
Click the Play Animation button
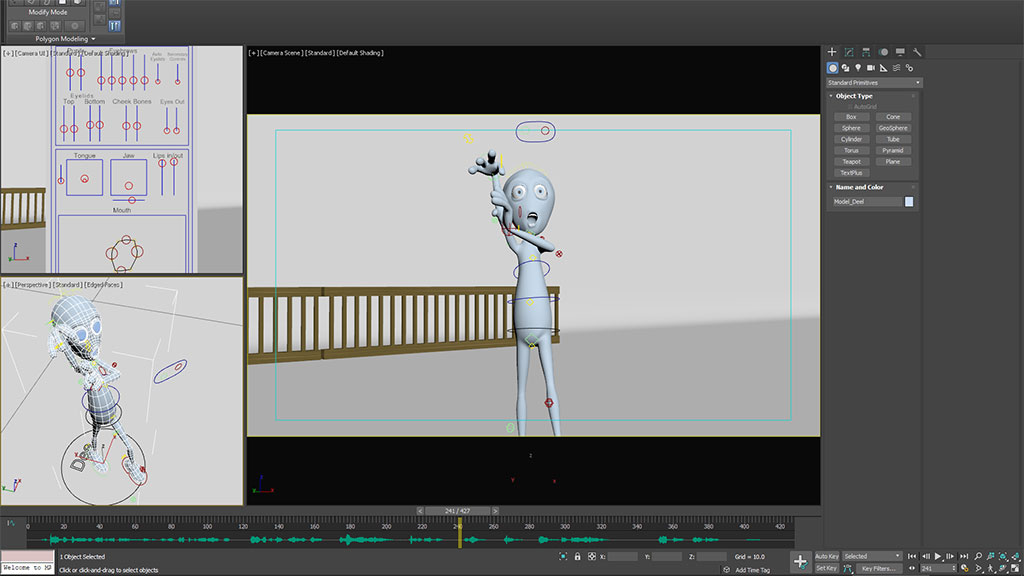pos(938,556)
